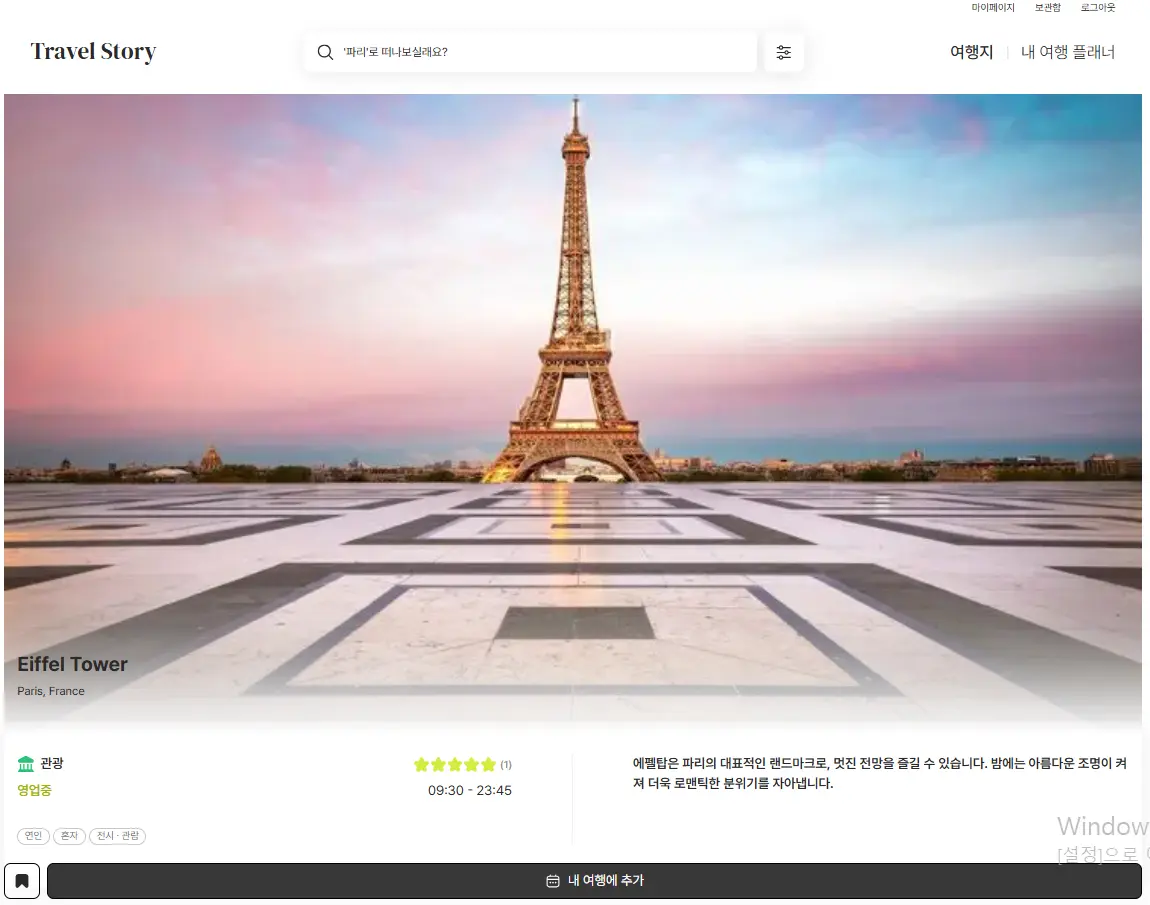Click inside the search input field
This screenshot has height=905, width=1150.
click(x=520, y=52)
